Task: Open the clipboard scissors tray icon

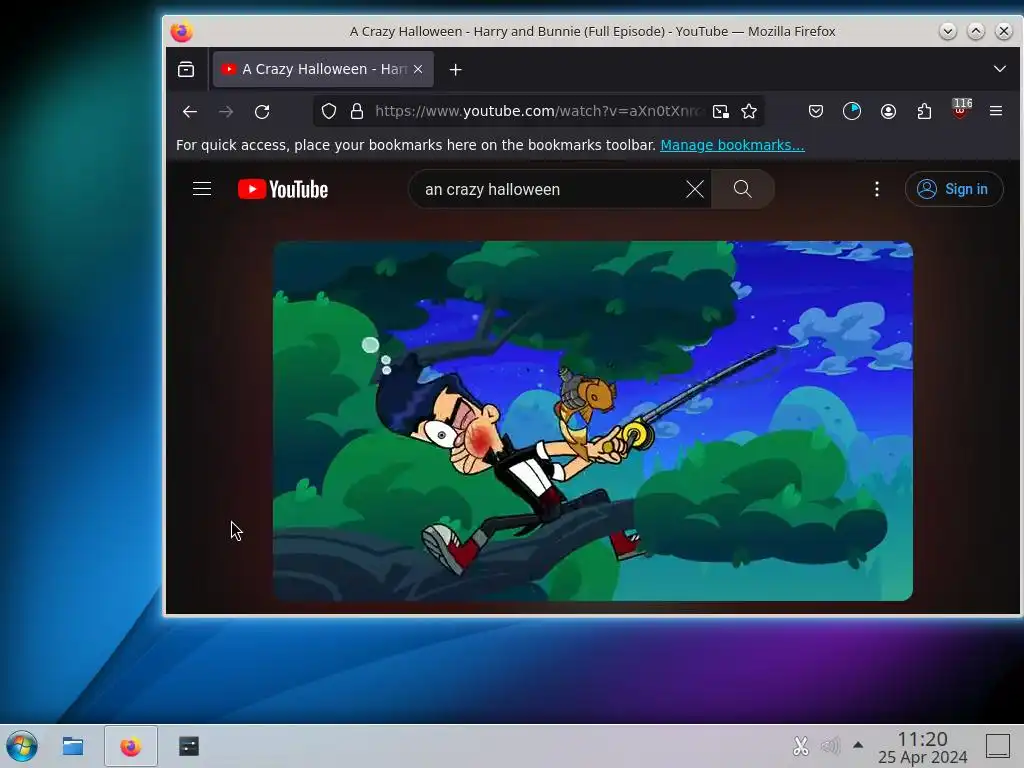Action: click(801, 746)
